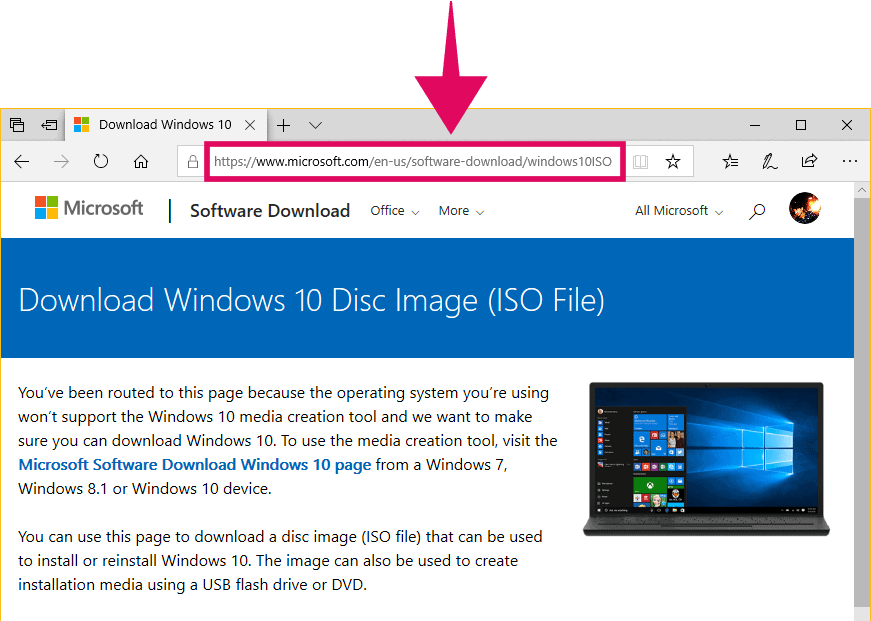Viewport: 871px width, 621px height.
Task: Select the Download Windows 10 tab
Action: [165, 124]
